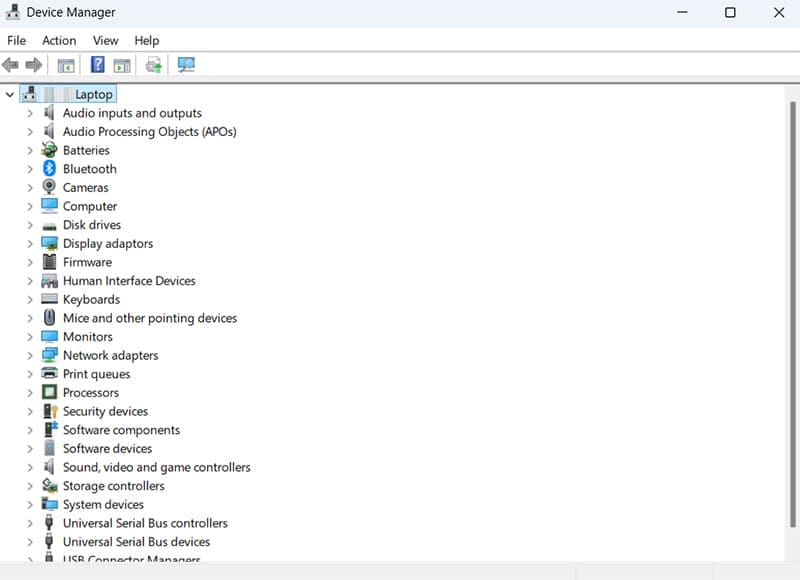800x580 pixels.
Task: Click the Back navigation arrow
Action: click(10, 64)
